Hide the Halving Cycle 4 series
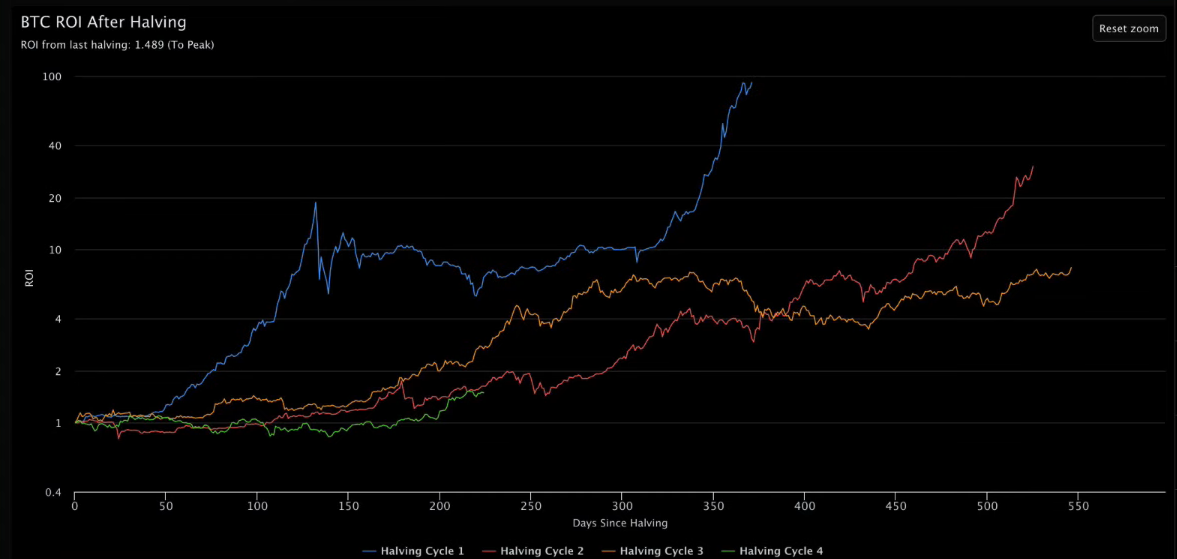Image resolution: width=1177 pixels, height=559 pixels. pyautogui.click(x=781, y=551)
